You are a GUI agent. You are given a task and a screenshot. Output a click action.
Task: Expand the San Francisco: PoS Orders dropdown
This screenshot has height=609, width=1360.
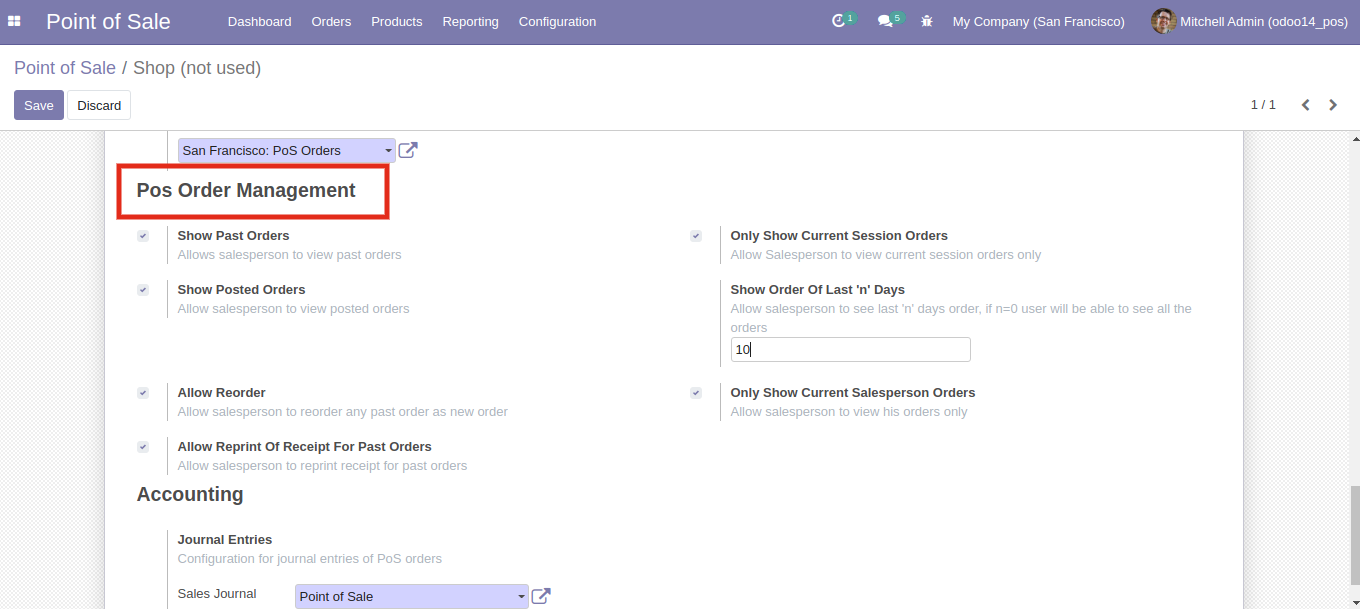(286, 150)
